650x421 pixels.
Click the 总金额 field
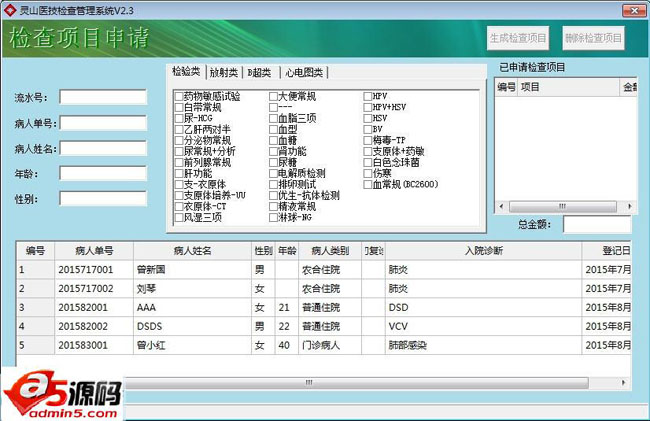click(597, 225)
